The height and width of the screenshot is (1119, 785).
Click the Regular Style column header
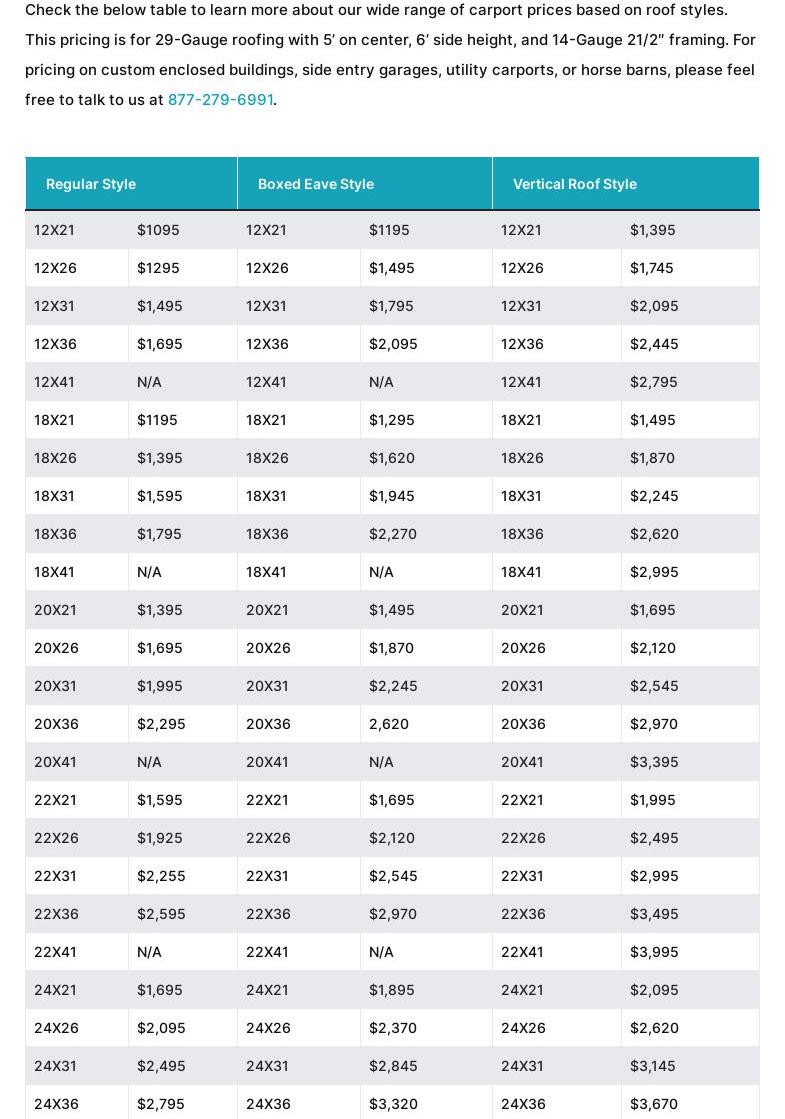[x=91, y=184]
